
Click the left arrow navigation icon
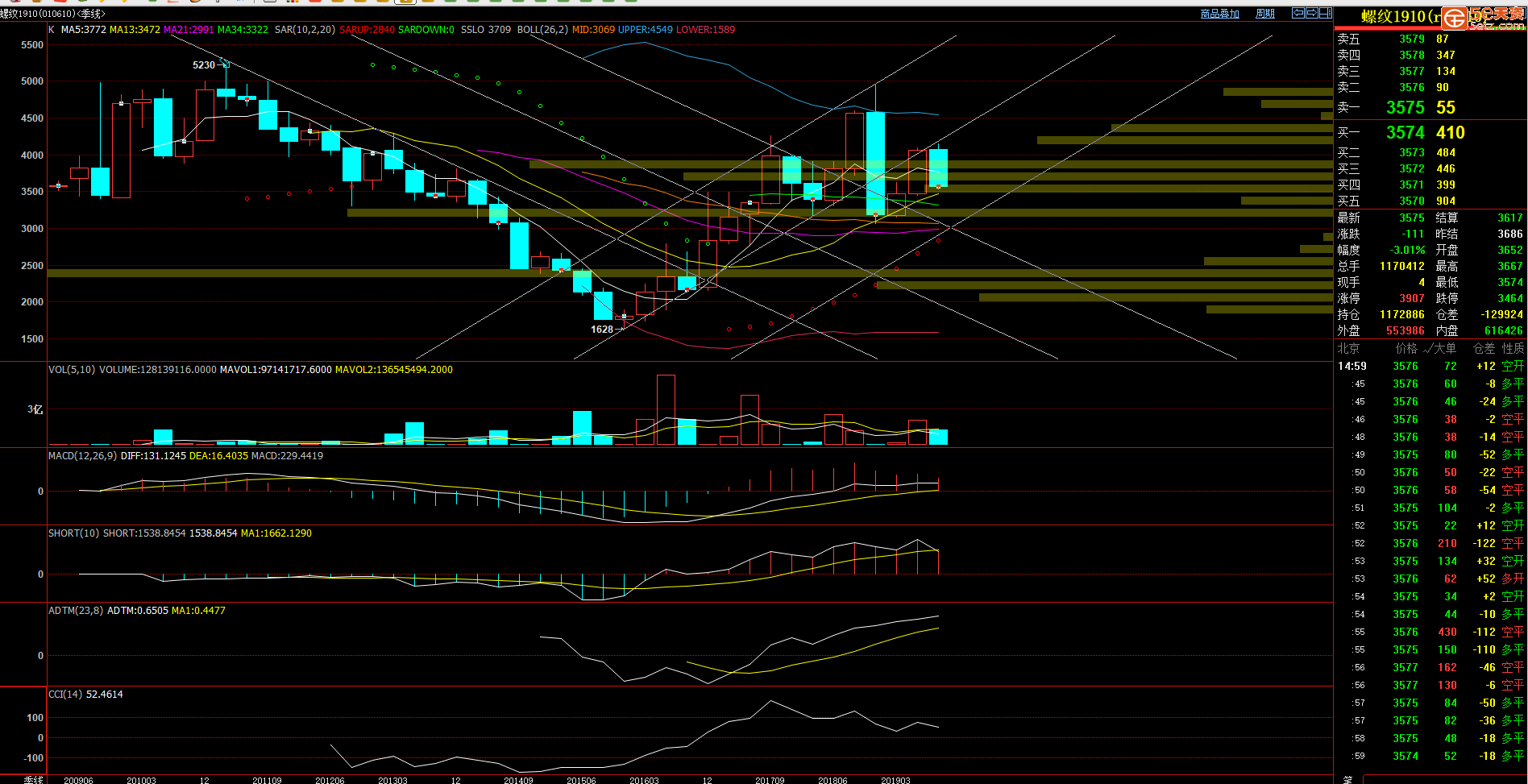[x=1298, y=13]
